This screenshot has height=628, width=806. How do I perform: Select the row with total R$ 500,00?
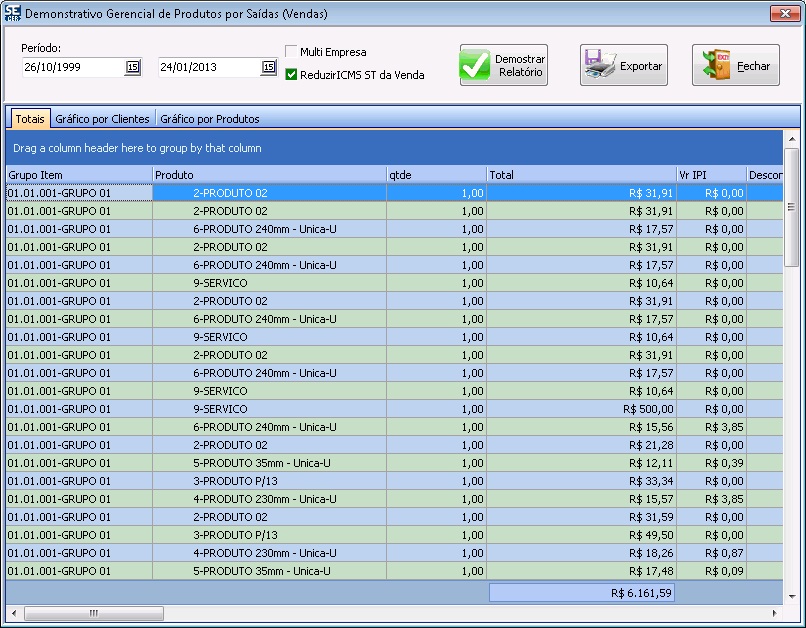400,409
